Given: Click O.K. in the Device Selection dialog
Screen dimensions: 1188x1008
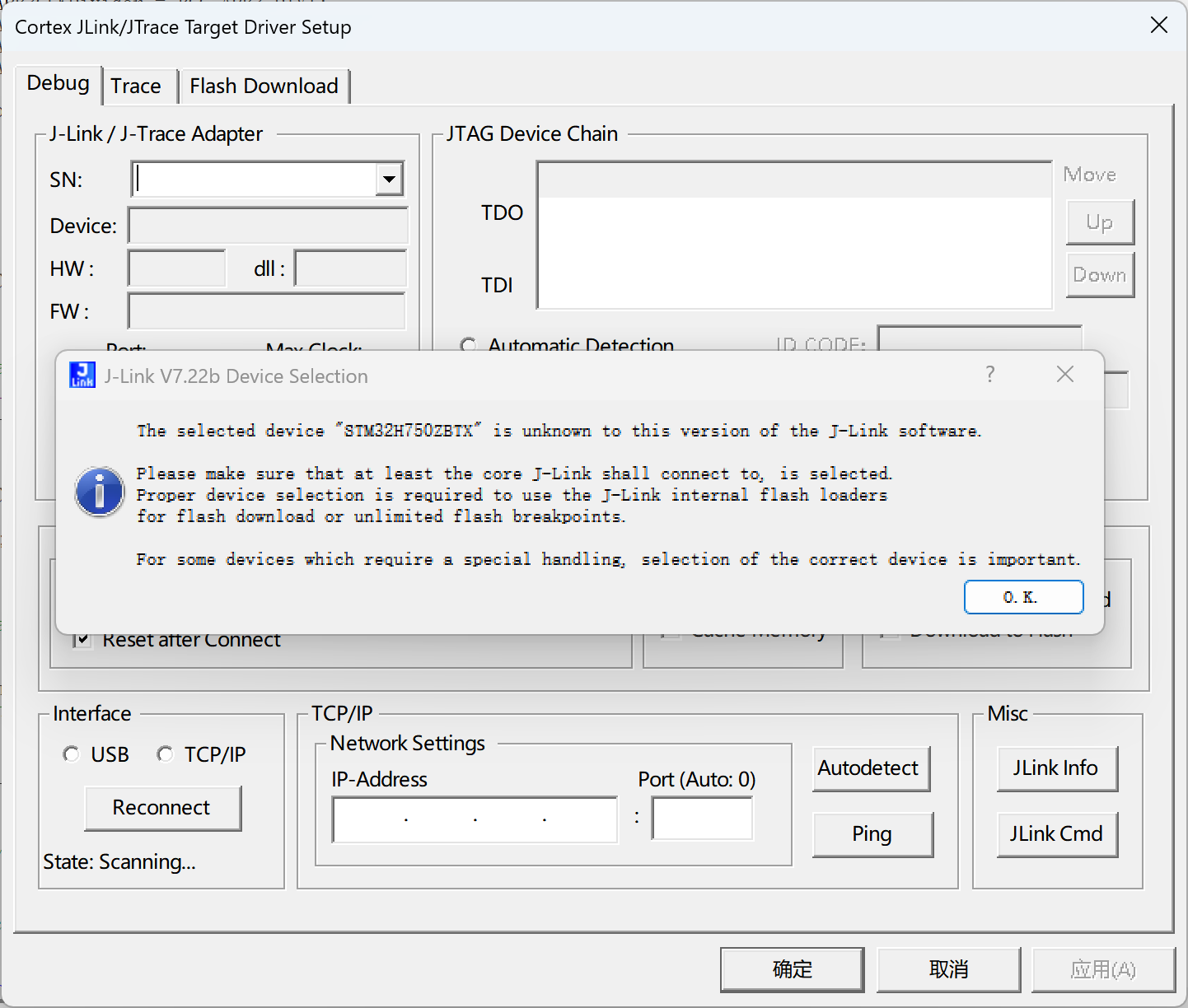Looking at the screenshot, I should tap(1023, 597).
